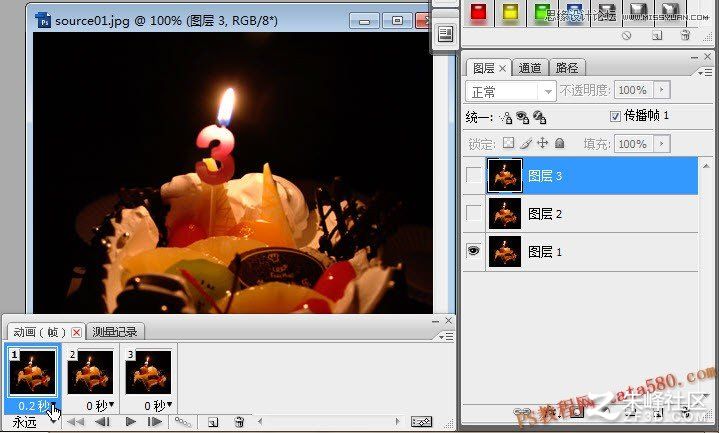Select the red button style swatch
The height and width of the screenshot is (433, 719).
[x=478, y=12]
